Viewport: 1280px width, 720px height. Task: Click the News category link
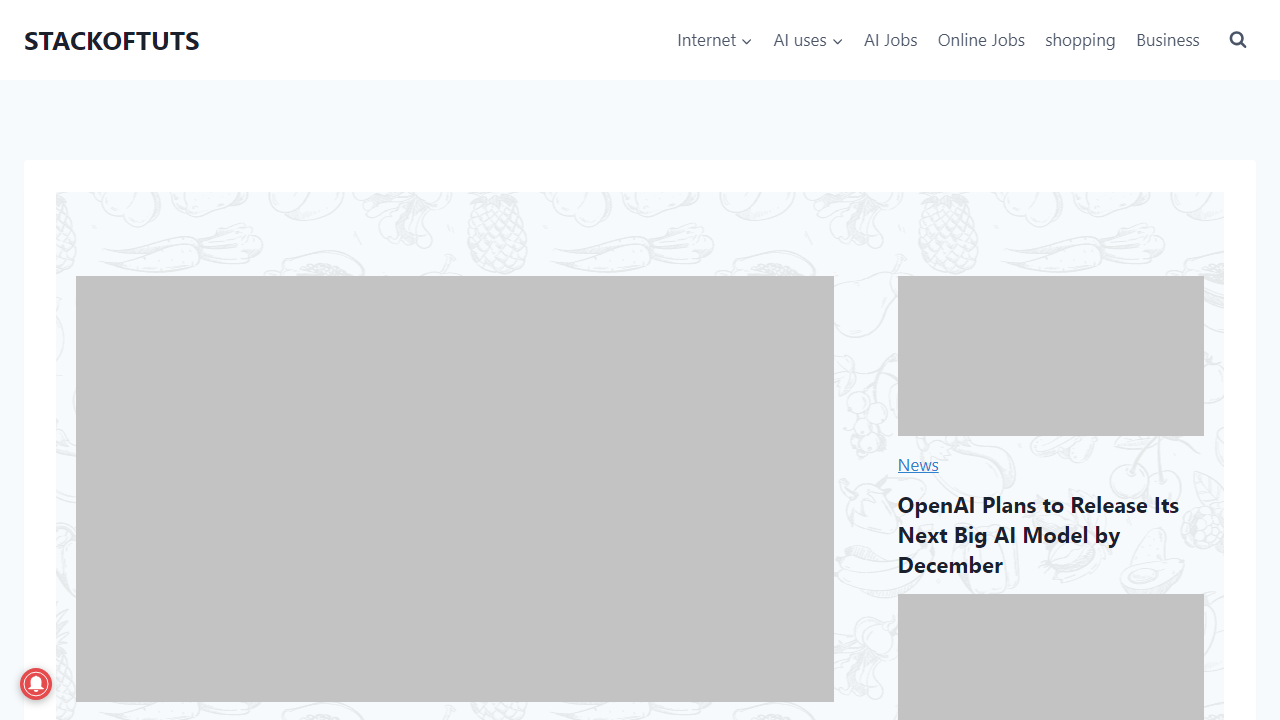[x=918, y=465]
